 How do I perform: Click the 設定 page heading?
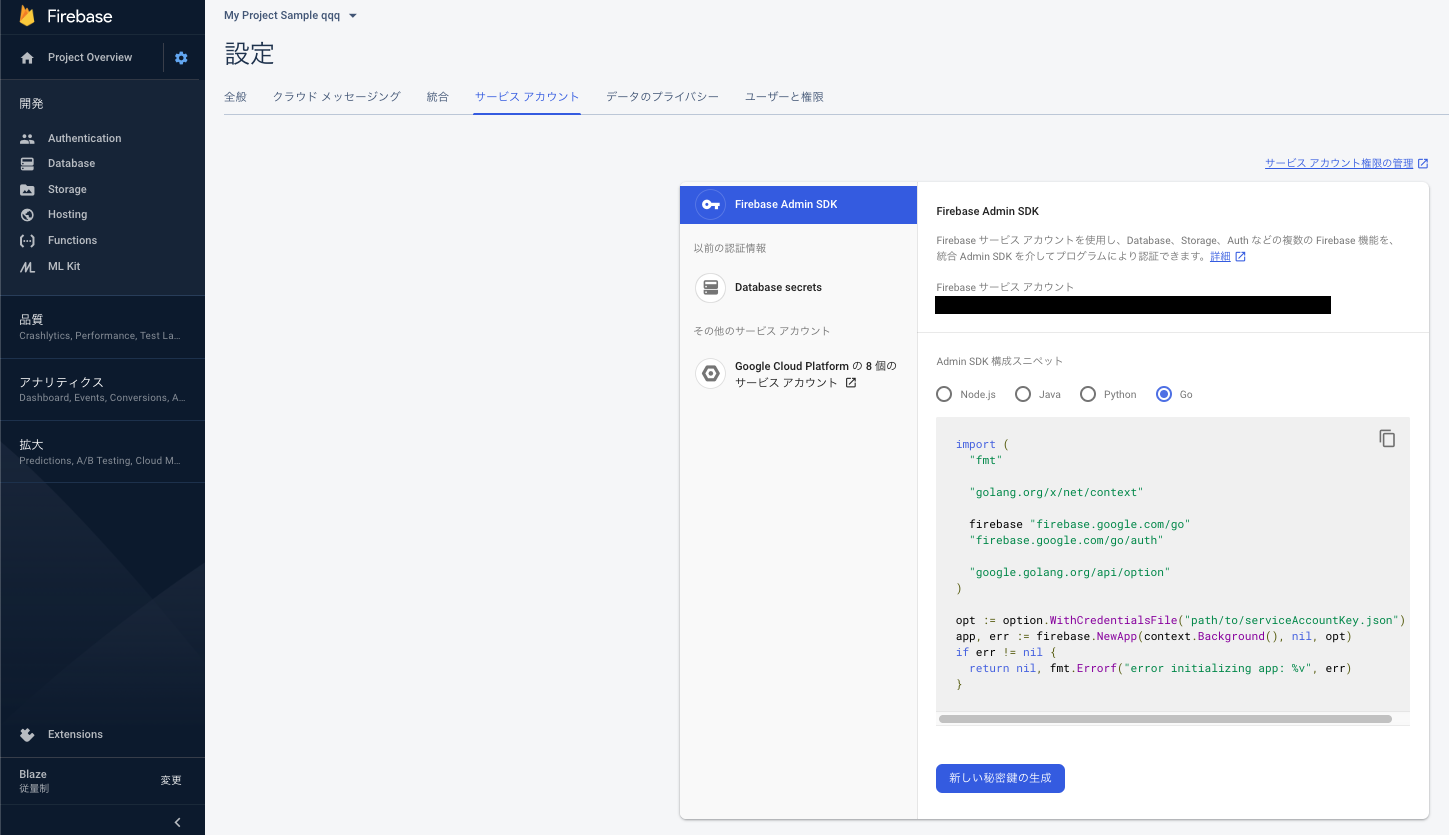coord(249,54)
